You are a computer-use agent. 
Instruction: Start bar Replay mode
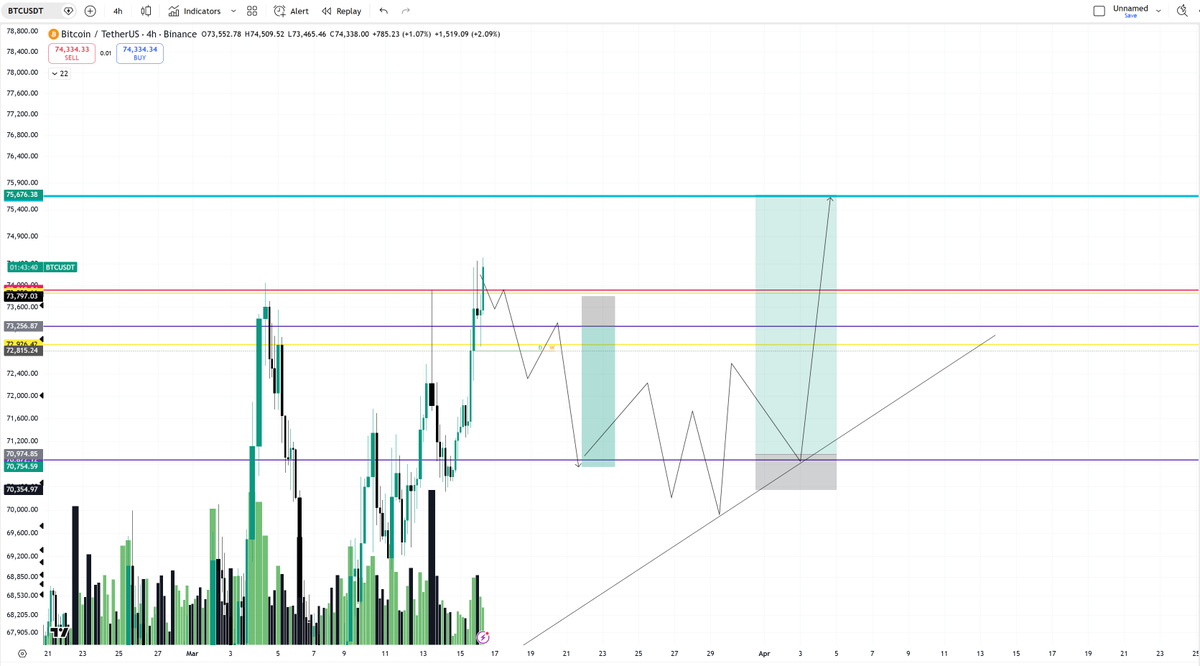342,11
